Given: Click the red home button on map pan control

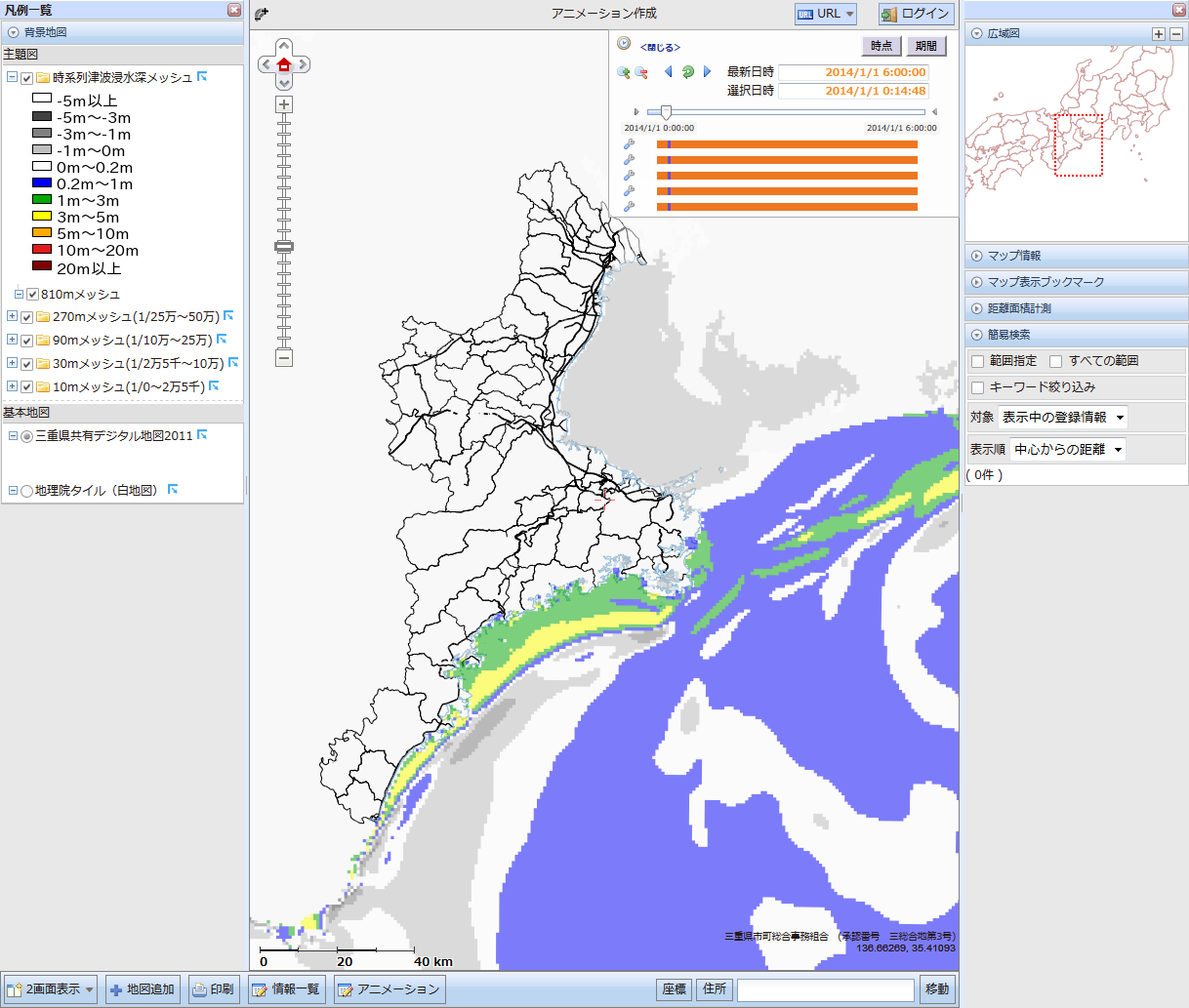Looking at the screenshot, I should click(x=284, y=64).
